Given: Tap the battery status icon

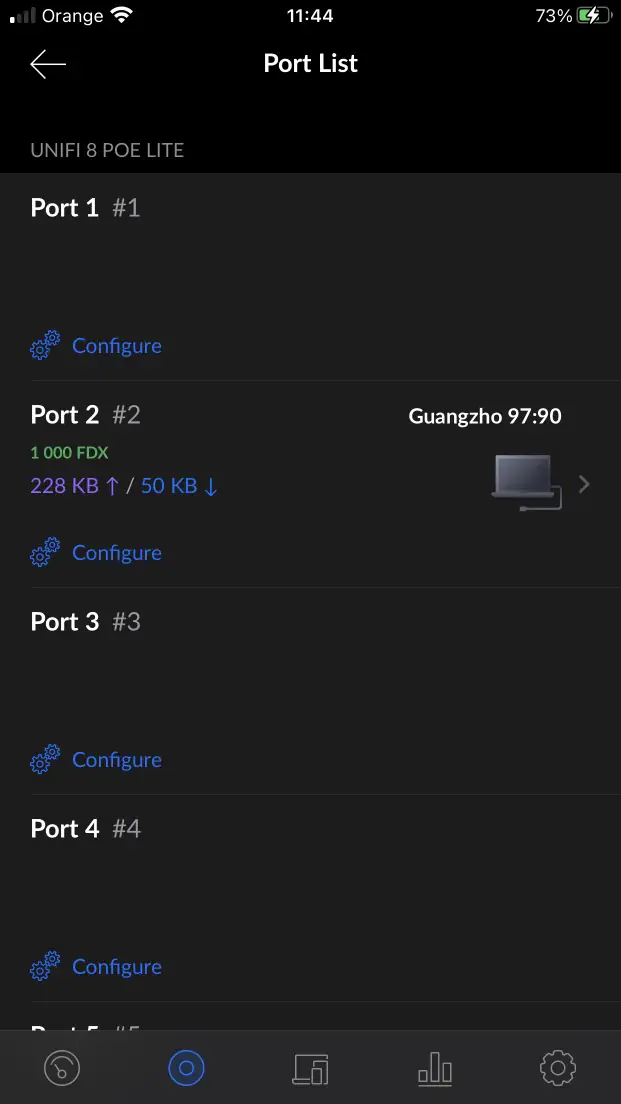Looking at the screenshot, I should pos(592,16).
